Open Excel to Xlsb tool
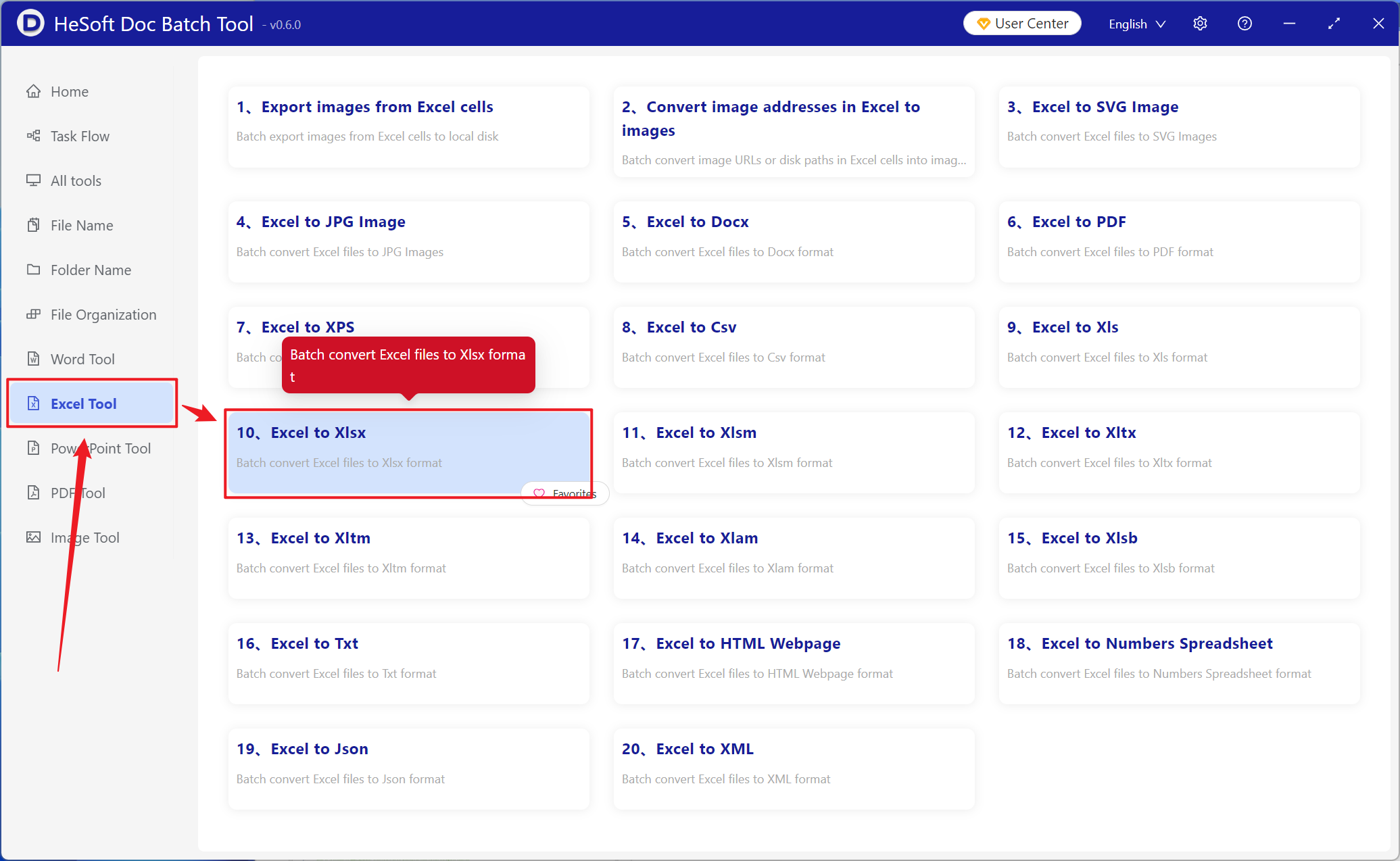This screenshot has width=1400, height=861. pyautogui.click(x=1179, y=558)
